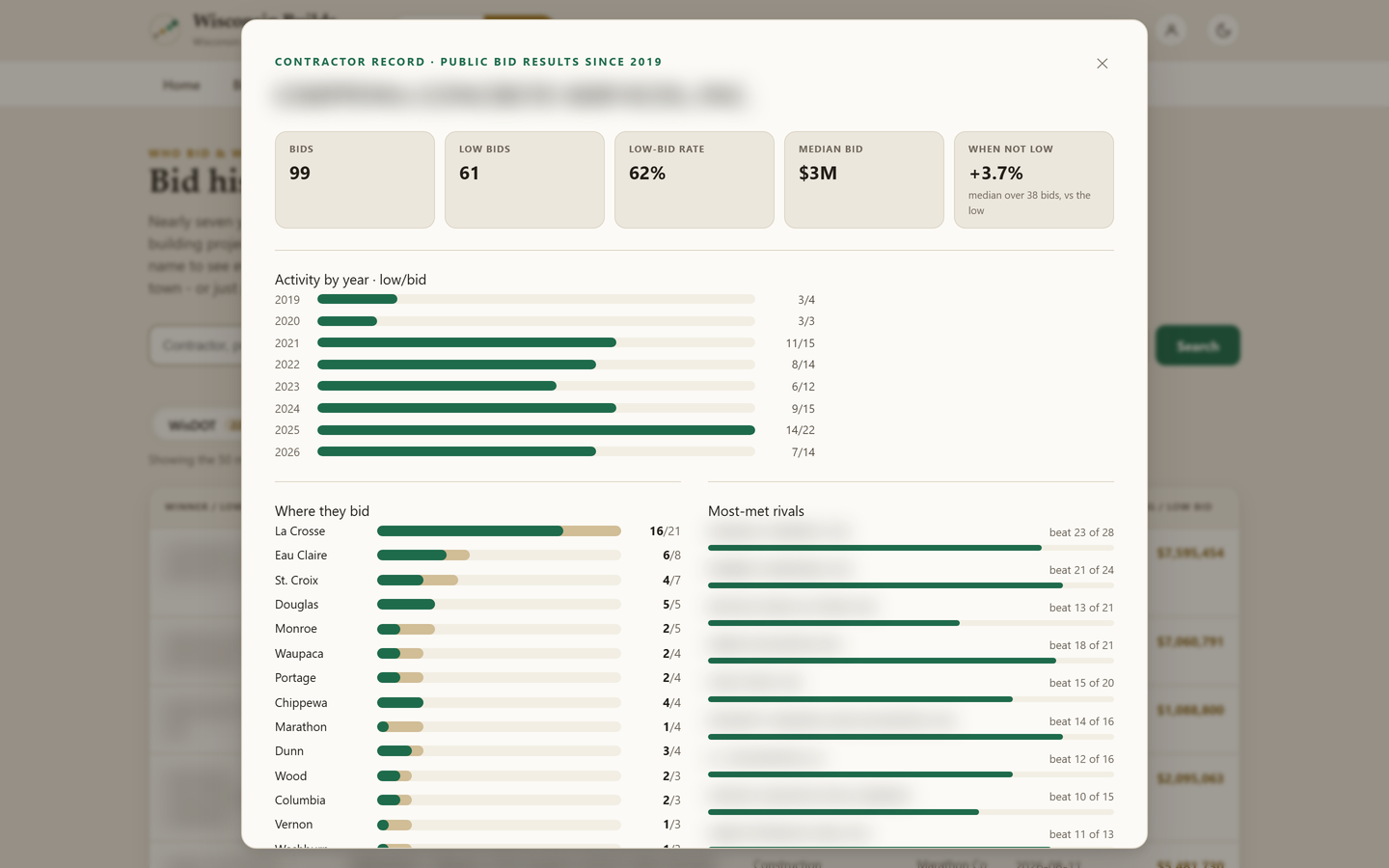
Task: Click the 2019 year label
Action: point(287,300)
